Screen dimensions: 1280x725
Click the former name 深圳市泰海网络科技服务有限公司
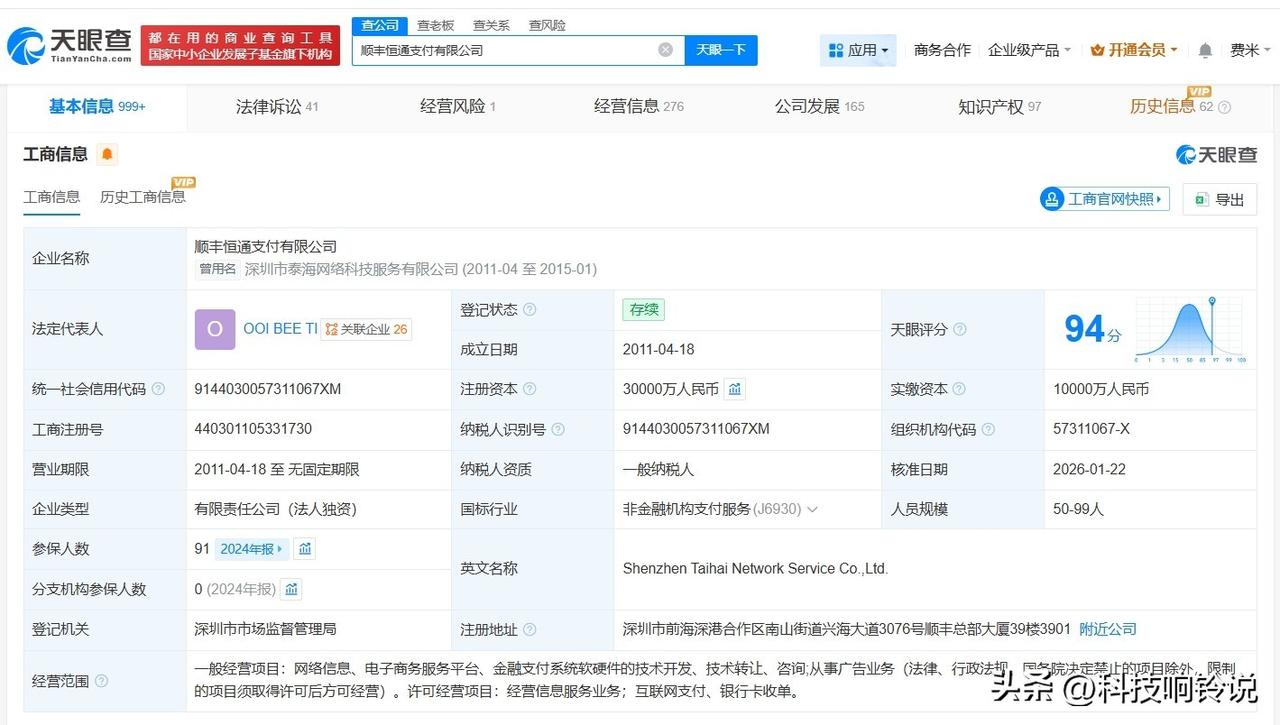tap(352, 269)
